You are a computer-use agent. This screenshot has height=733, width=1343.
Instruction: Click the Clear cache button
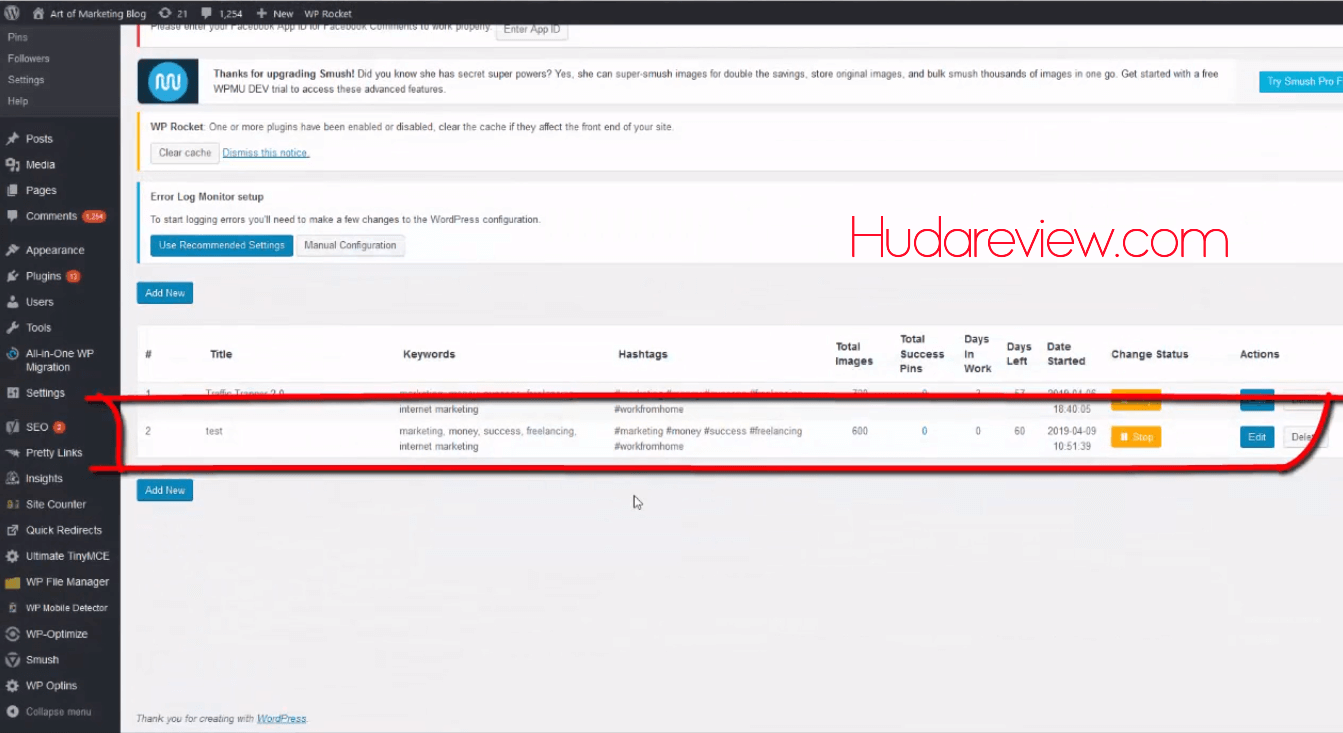click(185, 153)
